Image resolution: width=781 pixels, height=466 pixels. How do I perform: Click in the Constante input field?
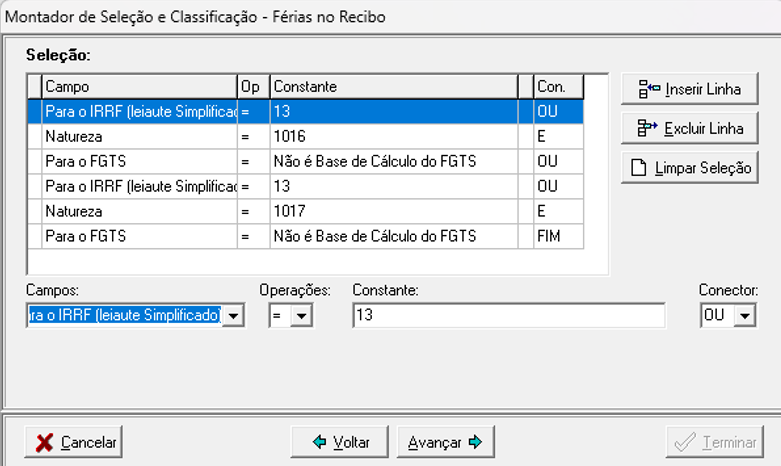pos(508,316)
